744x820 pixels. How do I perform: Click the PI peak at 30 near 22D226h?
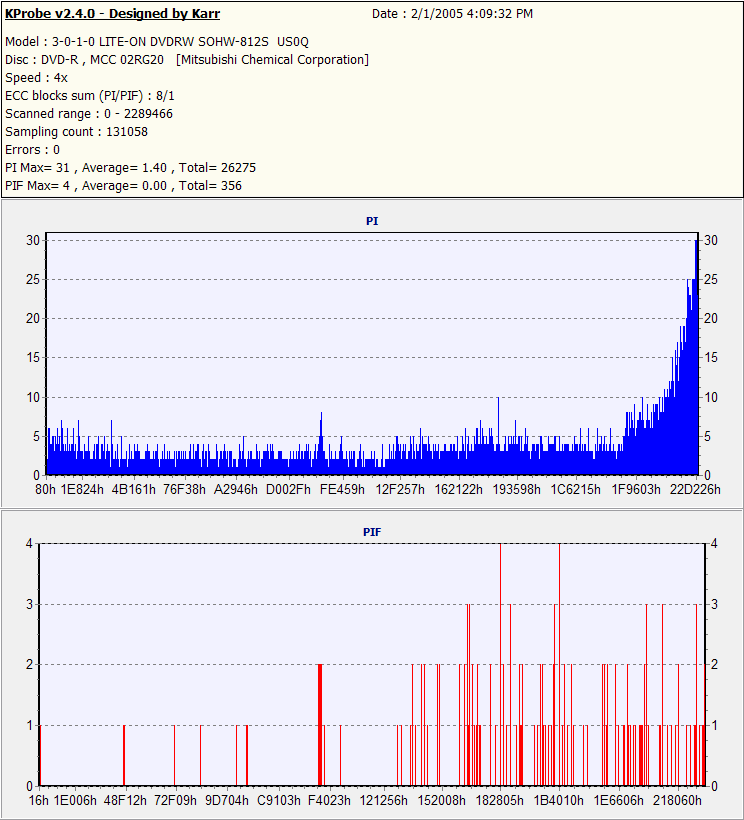click(696, 357)
